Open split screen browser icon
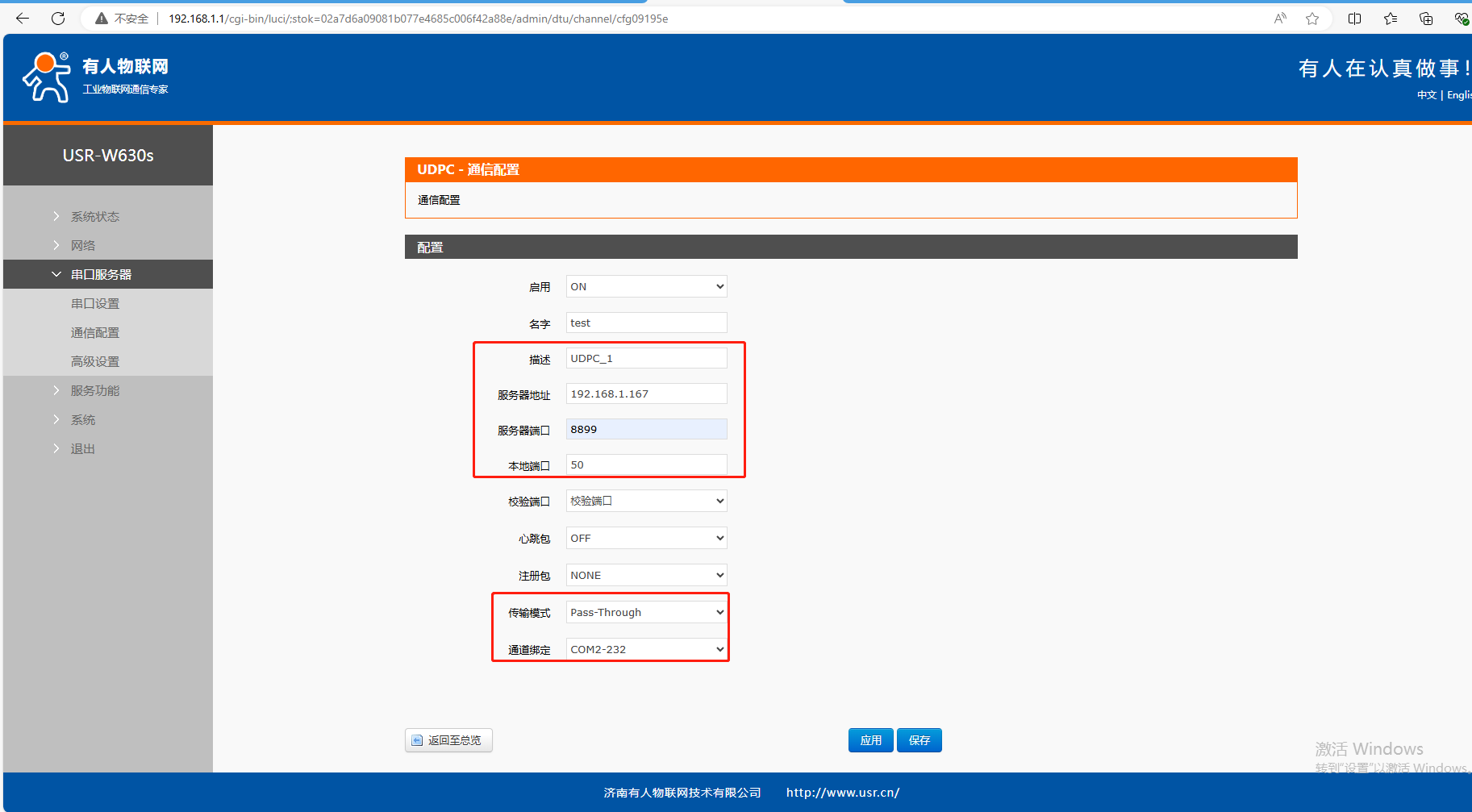Screen dimensions: 1472x812 click(1354, 19)
